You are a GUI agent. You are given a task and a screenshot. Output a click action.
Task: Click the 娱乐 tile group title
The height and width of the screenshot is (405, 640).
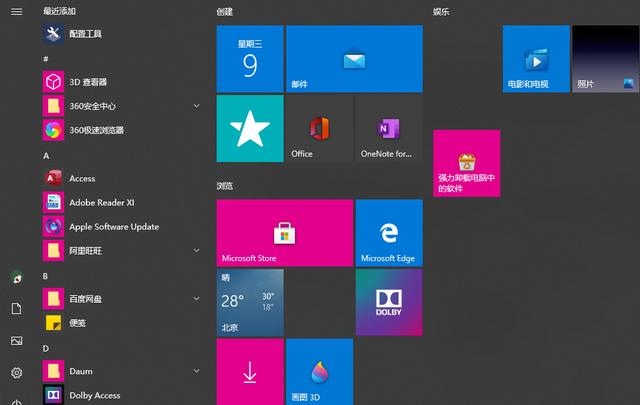[441, 12]
